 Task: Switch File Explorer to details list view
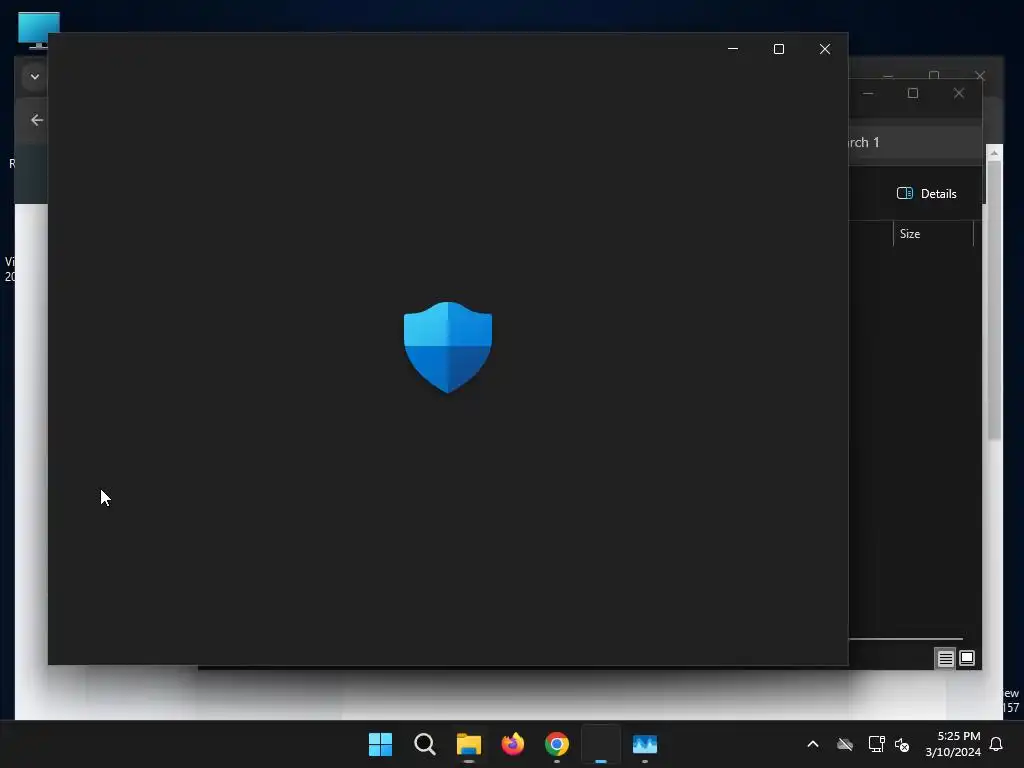point(945,658)
